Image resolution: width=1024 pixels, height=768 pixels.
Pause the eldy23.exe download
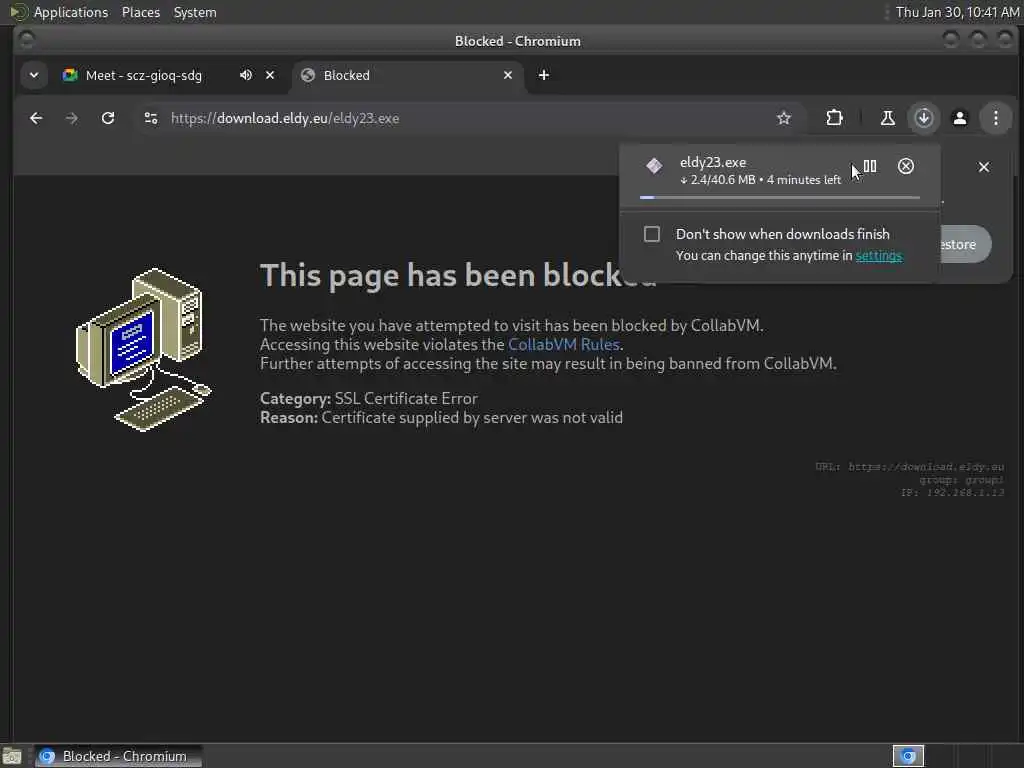(870, 167)
